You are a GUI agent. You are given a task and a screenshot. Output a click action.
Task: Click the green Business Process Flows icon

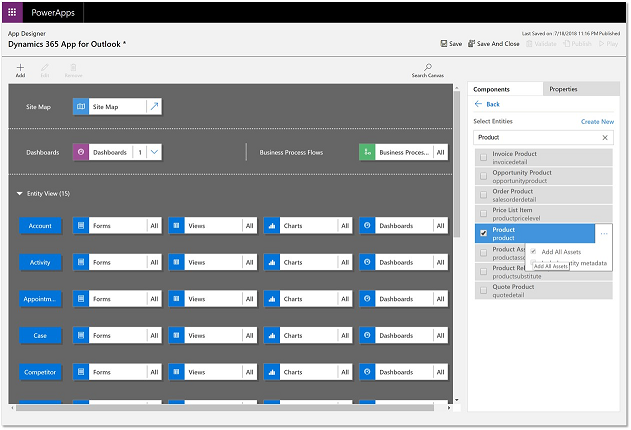pos(367,152)
